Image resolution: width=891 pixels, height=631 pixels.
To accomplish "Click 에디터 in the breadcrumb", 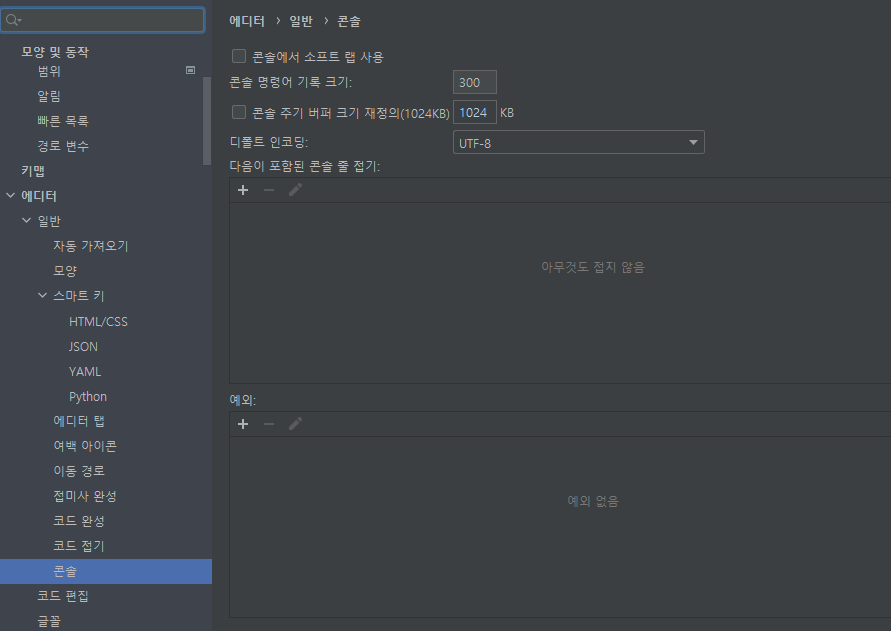I will coord(247,21).
